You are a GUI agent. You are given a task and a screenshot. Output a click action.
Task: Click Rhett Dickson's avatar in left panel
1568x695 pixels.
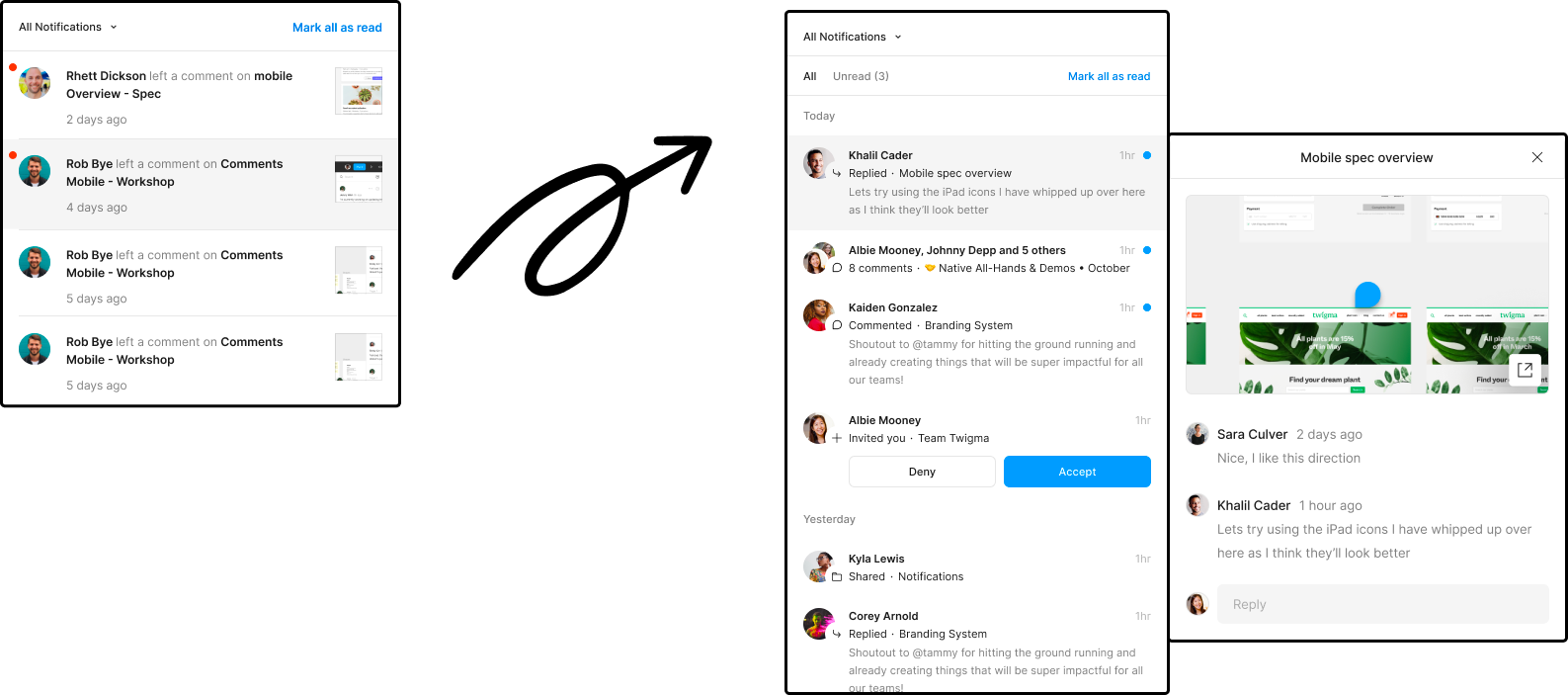click(35, 84)
